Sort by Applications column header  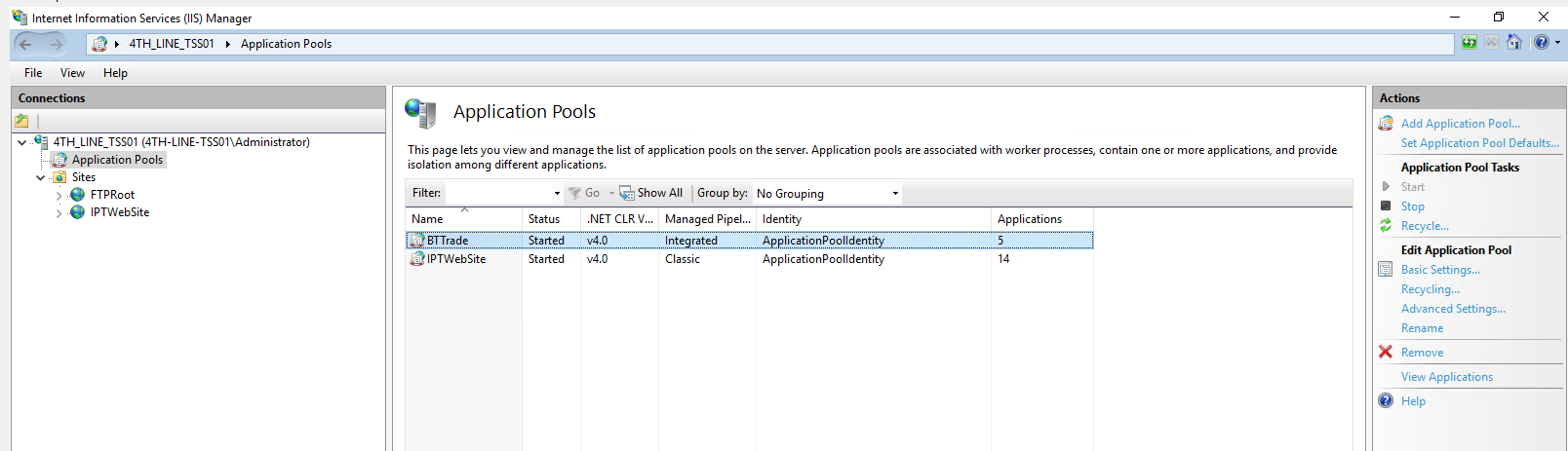pyautogui.click(x=1042, y=219)
